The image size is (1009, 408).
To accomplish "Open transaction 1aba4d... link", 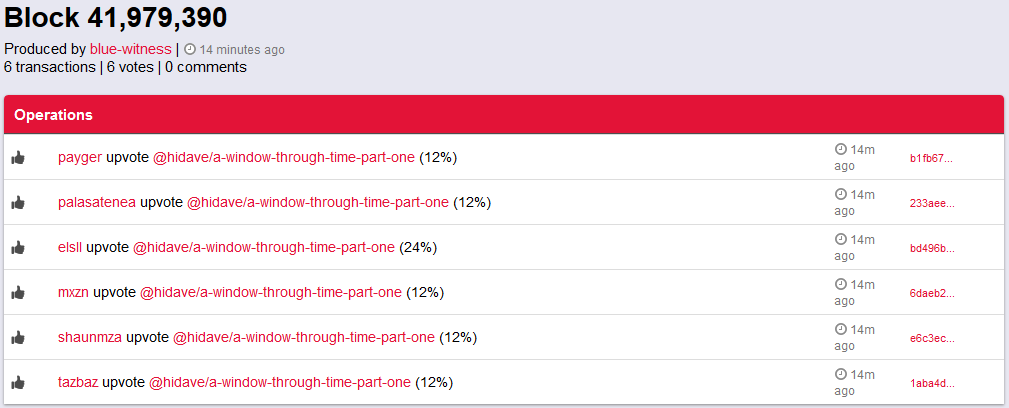I will 932,384.
